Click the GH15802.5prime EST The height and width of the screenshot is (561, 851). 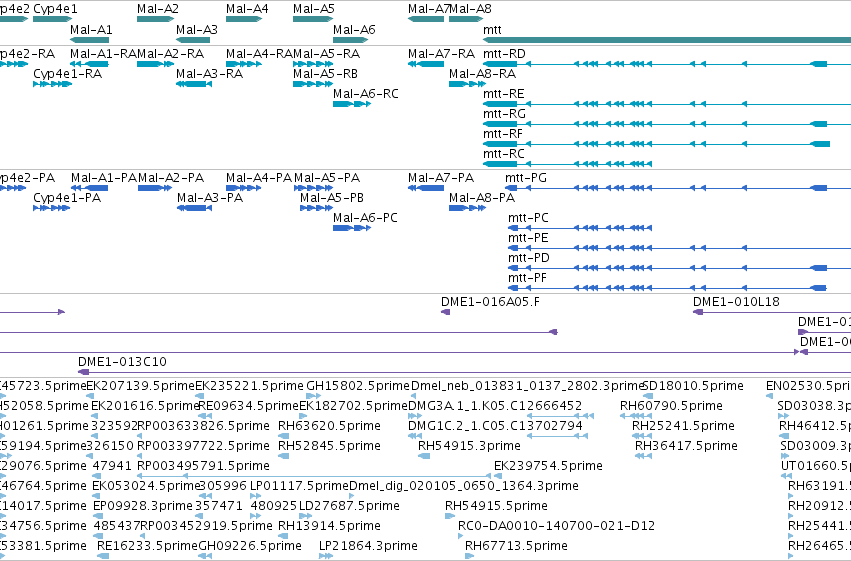coord(314,396)
